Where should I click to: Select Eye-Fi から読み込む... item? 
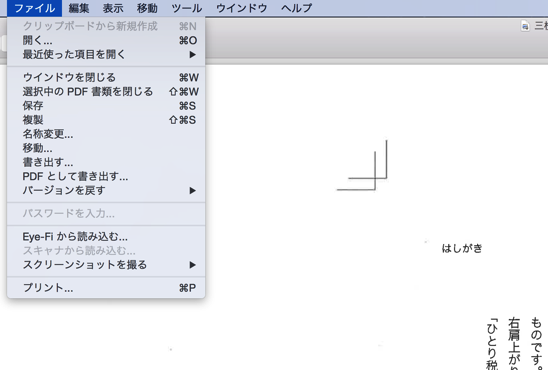(106, 237)
